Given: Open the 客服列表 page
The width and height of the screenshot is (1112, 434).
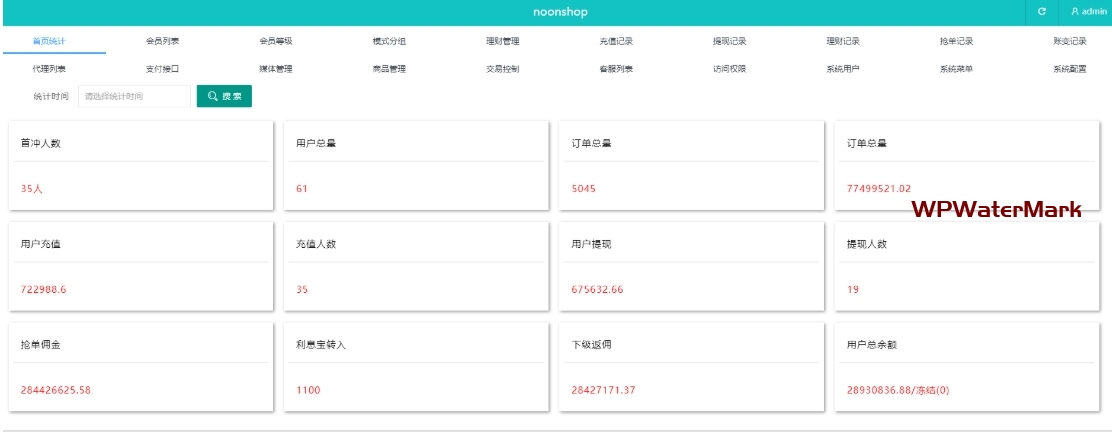Looking at the screenshot, I should click(x=616, y=69).
